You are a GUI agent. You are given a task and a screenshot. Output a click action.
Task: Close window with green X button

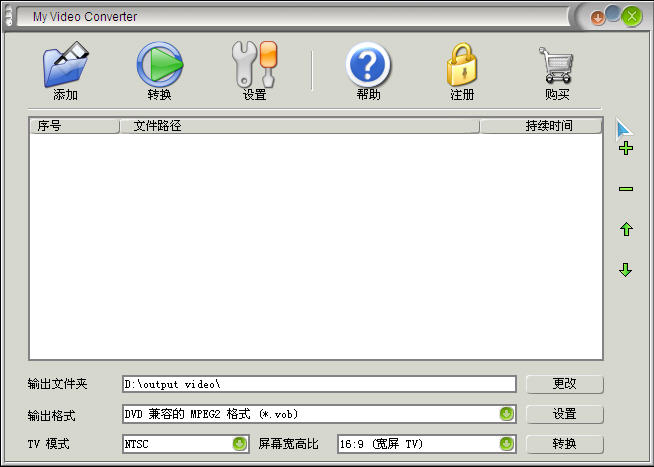point(631,17)
